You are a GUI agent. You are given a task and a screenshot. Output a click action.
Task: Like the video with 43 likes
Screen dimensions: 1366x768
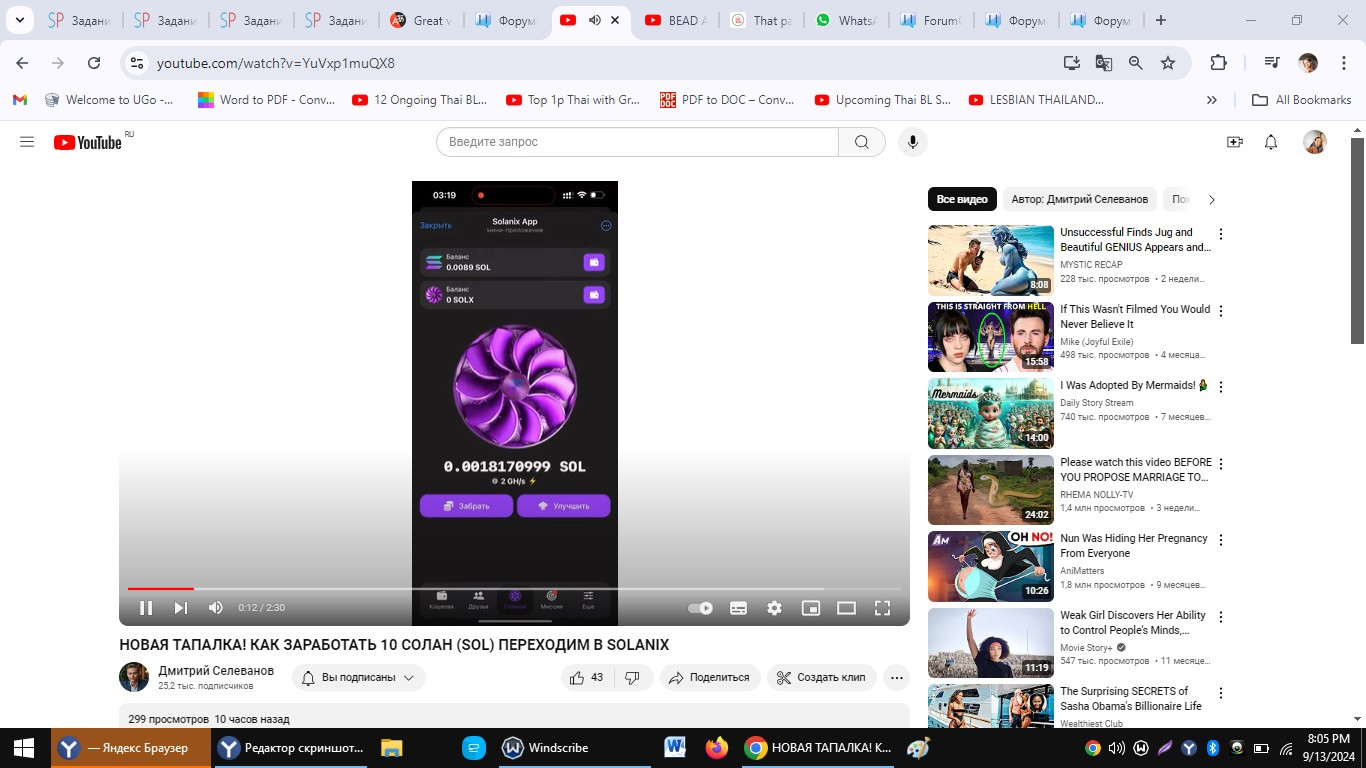click(587, 677)
